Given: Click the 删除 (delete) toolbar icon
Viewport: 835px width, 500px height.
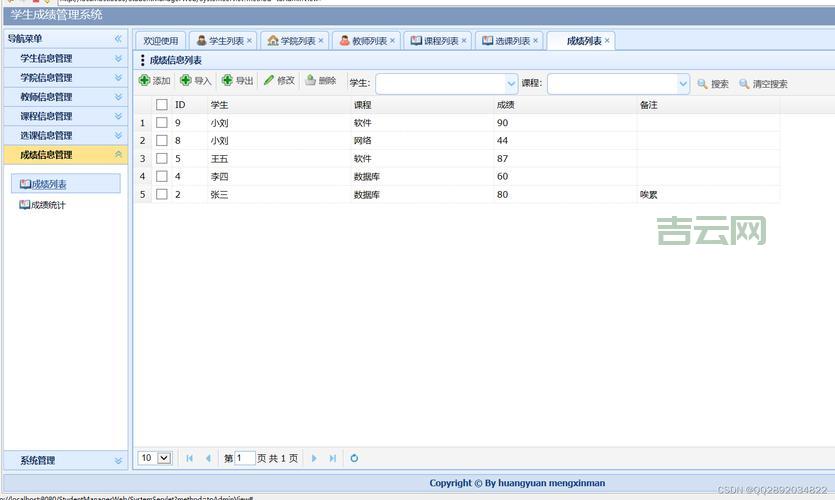Looking at the screenshot, I should pyautogui.click(x=310, y=82).
